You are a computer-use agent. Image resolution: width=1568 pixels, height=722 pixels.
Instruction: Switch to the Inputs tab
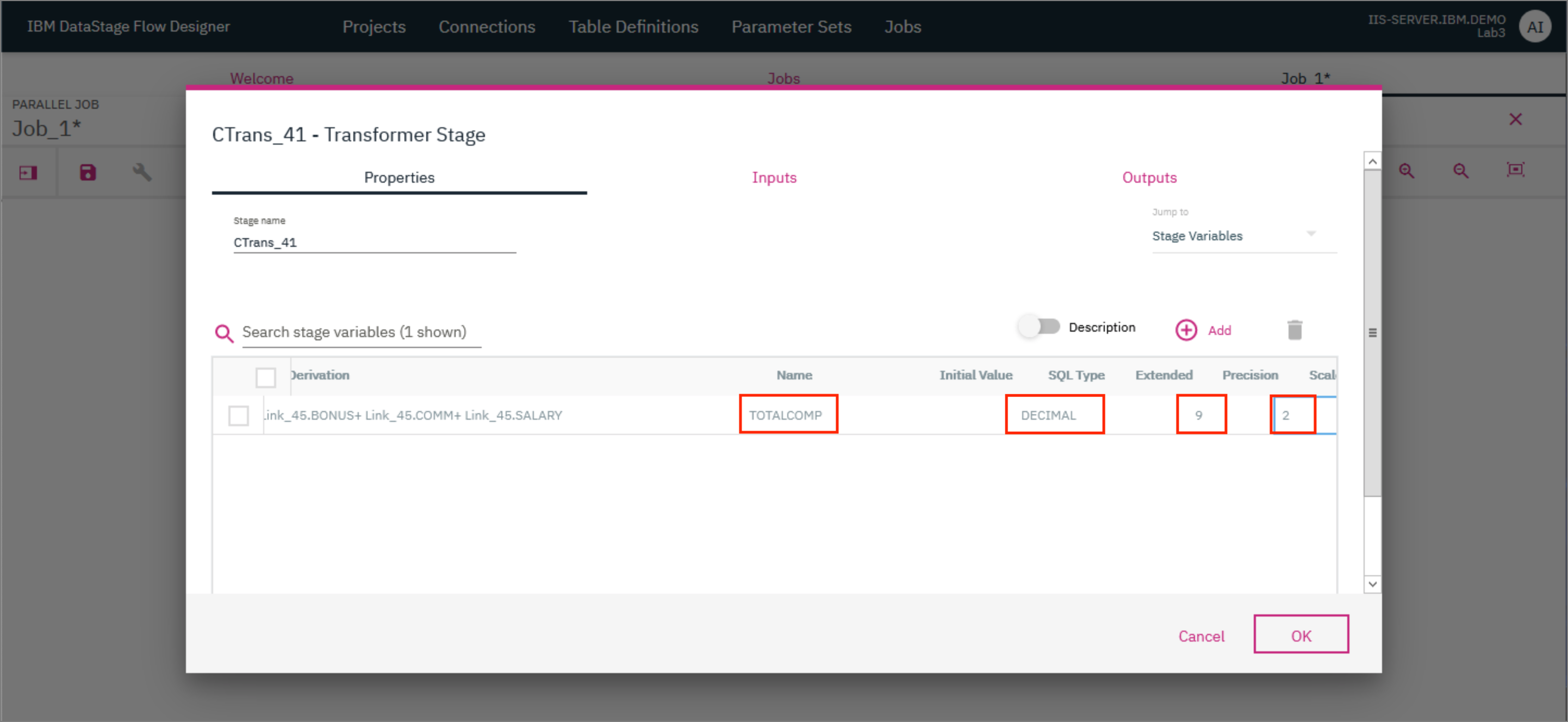pyautogui.click(x=774, y=177)
